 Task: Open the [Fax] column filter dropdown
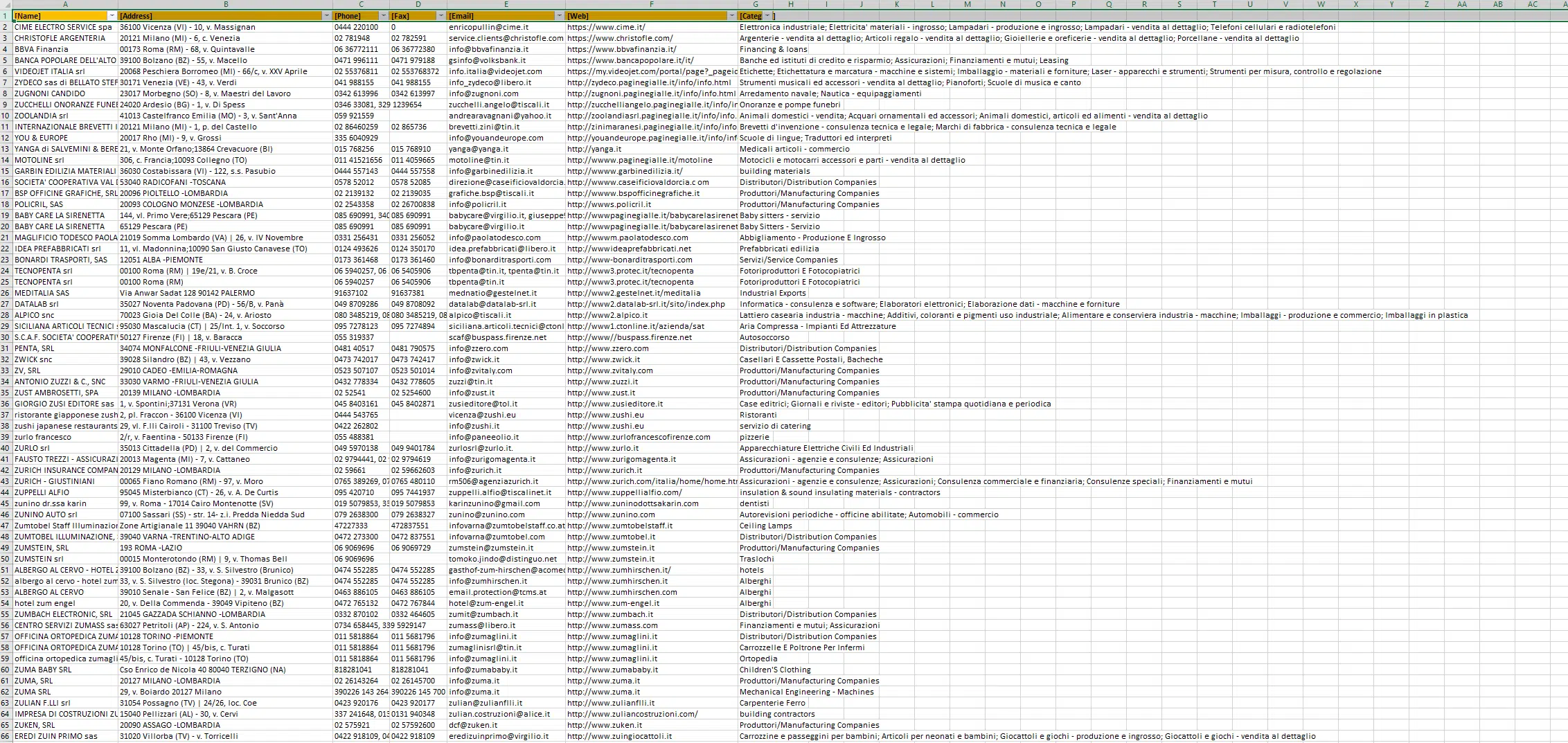pos(440,16)
